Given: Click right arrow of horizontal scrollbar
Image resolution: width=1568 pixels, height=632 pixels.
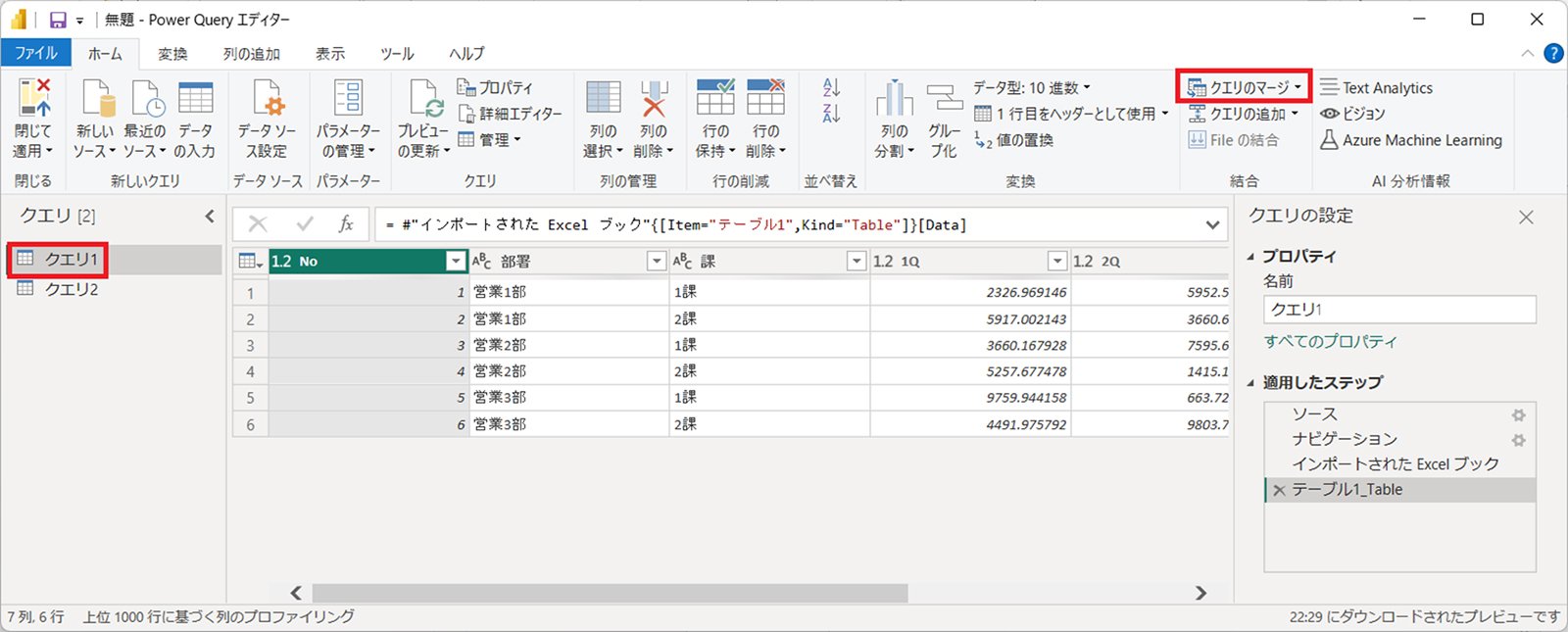Looking at the screenshot, I should point(1200,593).
